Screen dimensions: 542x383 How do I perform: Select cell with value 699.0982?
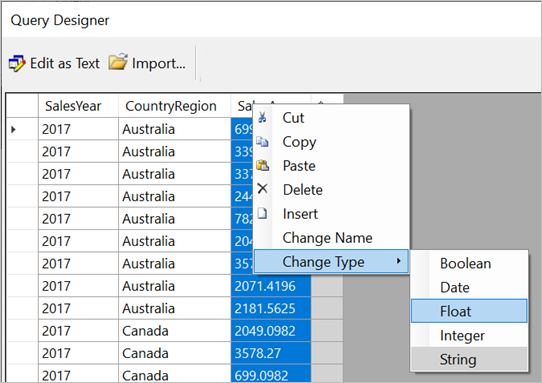point(271,374)
